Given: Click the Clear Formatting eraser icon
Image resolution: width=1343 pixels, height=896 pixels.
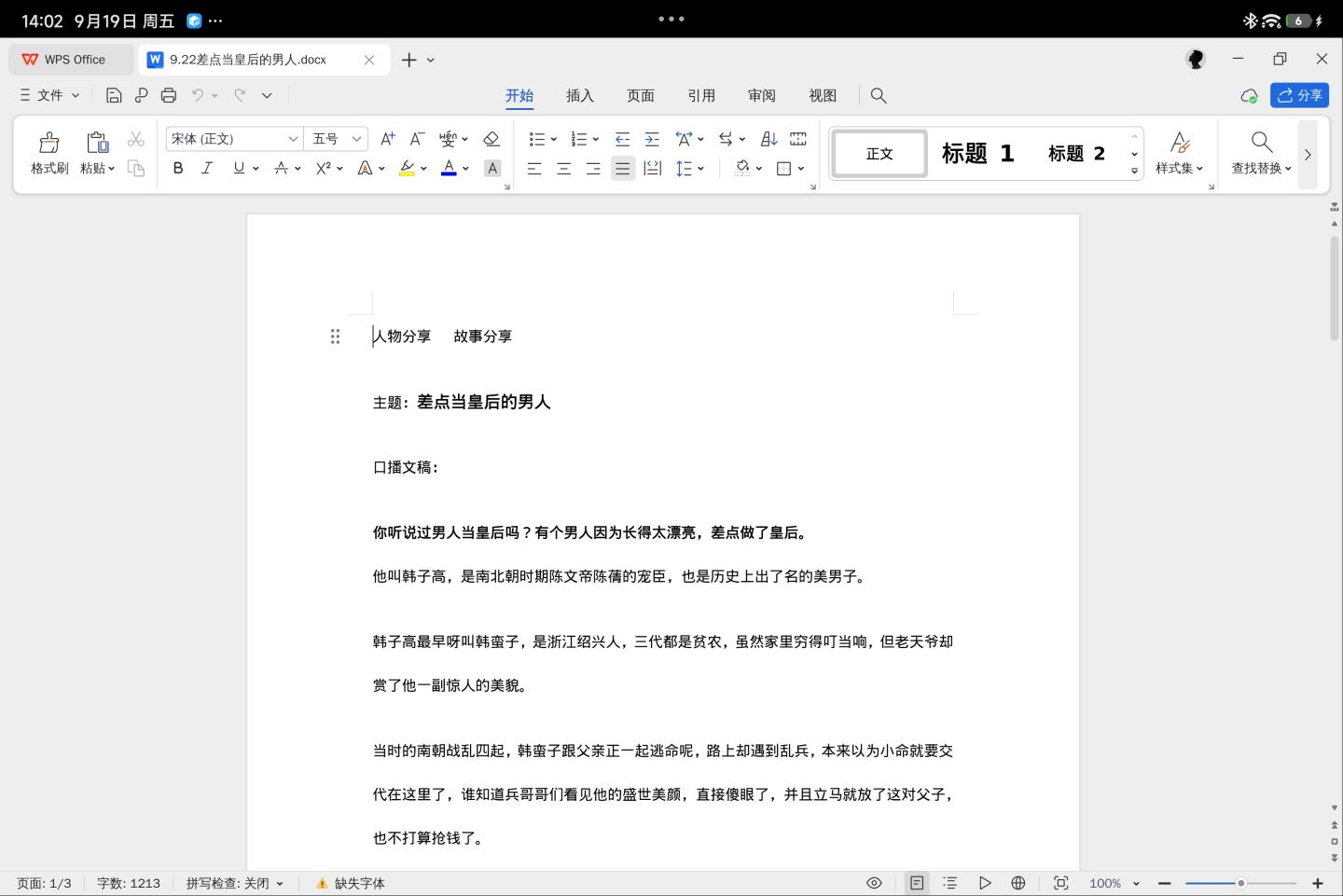Looking at the screenshot, I should [492, 138].
